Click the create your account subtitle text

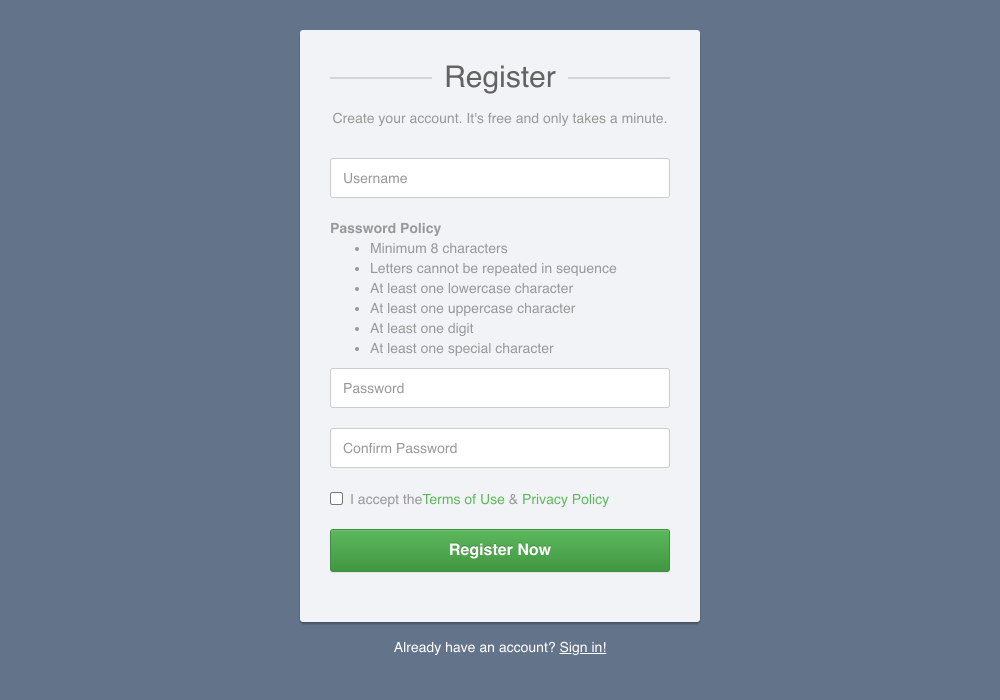point(500,118)
